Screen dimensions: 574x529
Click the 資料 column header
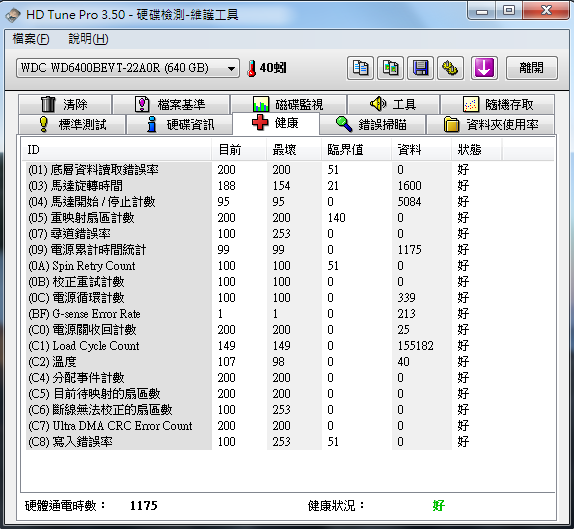tap(421, 150)
